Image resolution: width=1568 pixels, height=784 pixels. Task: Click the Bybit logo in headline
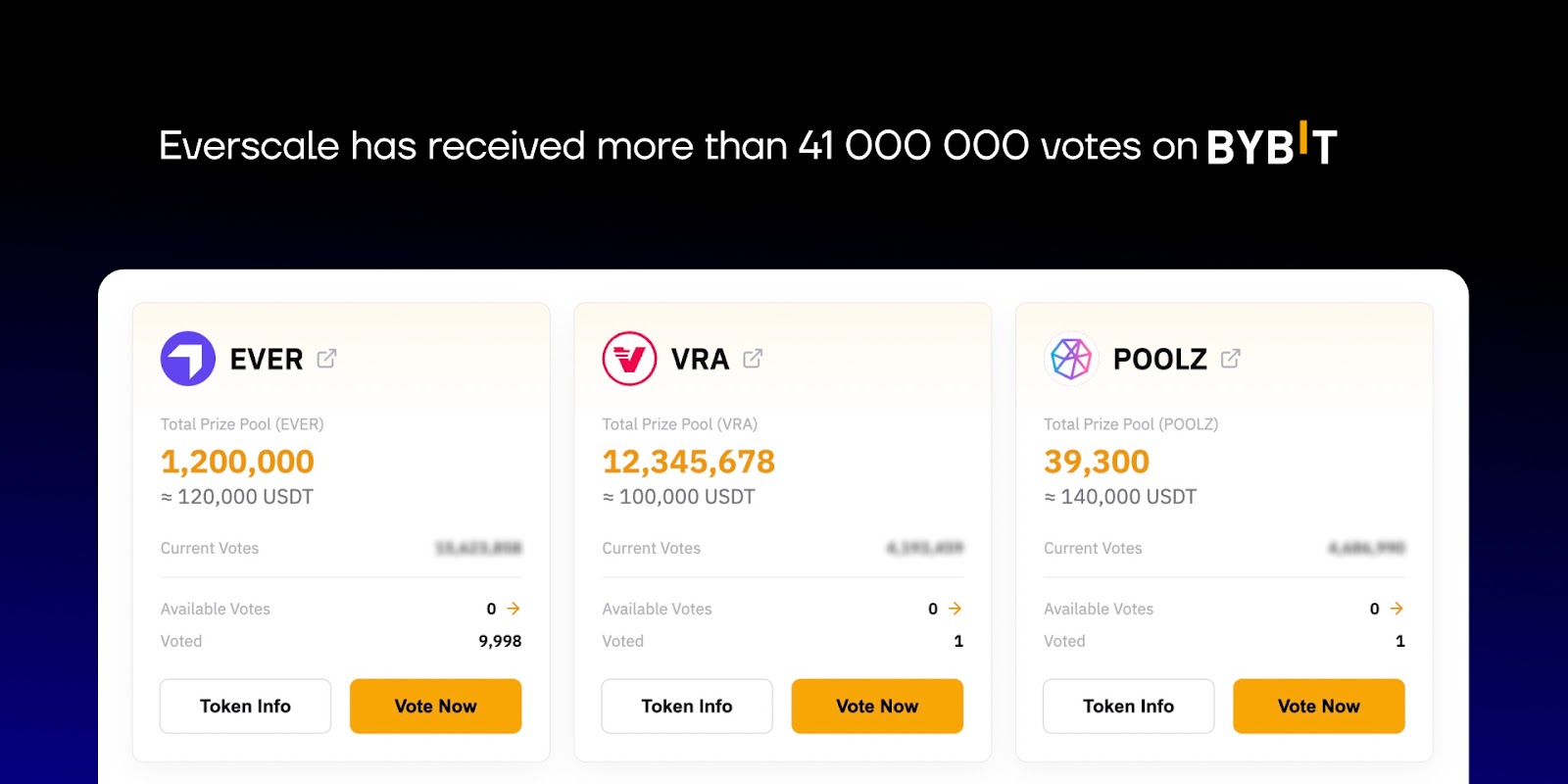tap(1271, 146)
